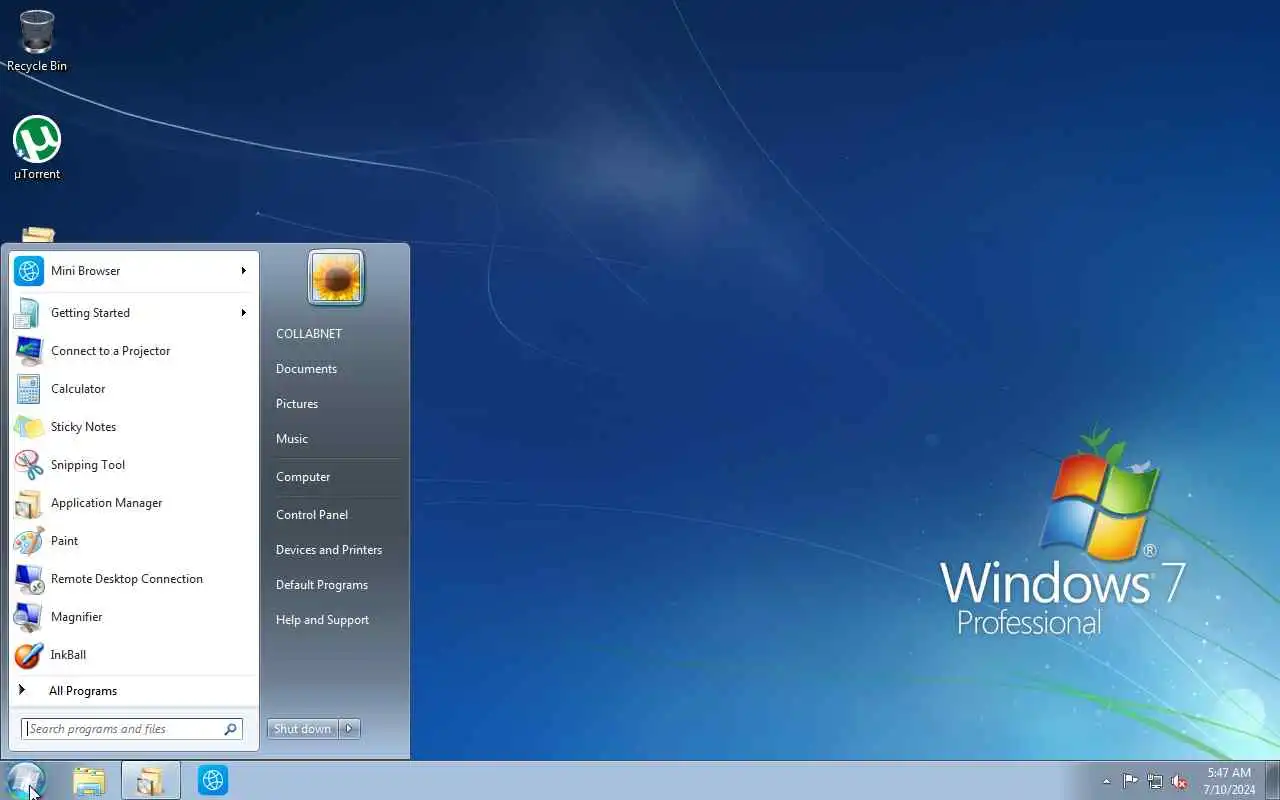The width and height of the screenshot is (1280, 800).
Task: Click Remote Desktop Connection label text
Action: tap(127, 579)
